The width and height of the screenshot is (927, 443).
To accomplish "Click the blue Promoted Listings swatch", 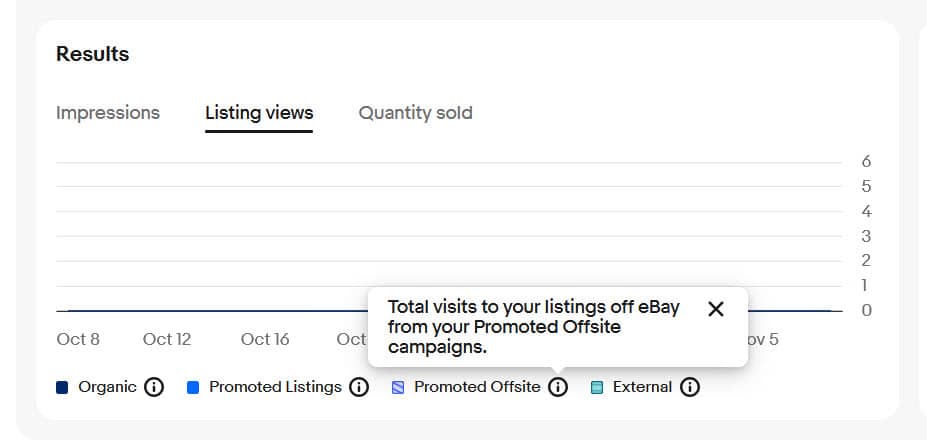I will pos(193,387).
